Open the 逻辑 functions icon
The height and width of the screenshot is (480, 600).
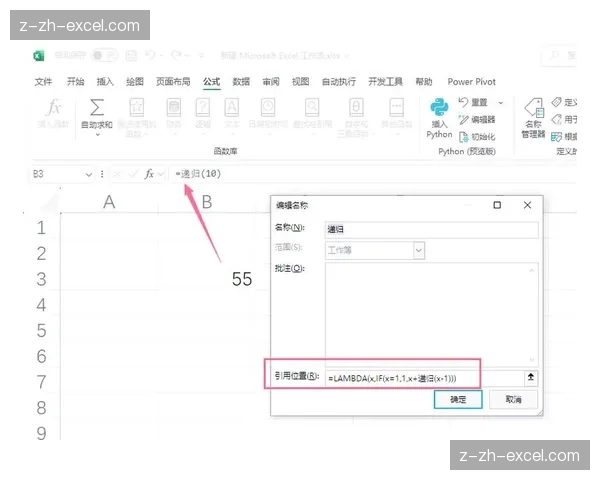click(203, 108)
